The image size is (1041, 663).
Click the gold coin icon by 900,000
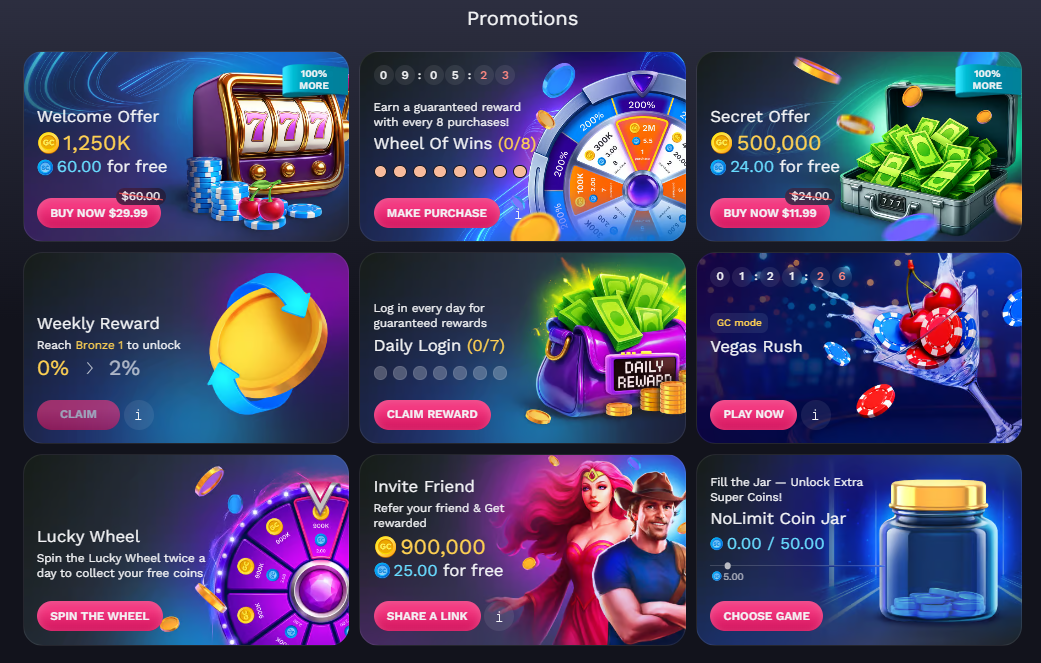tap(385, 547)
